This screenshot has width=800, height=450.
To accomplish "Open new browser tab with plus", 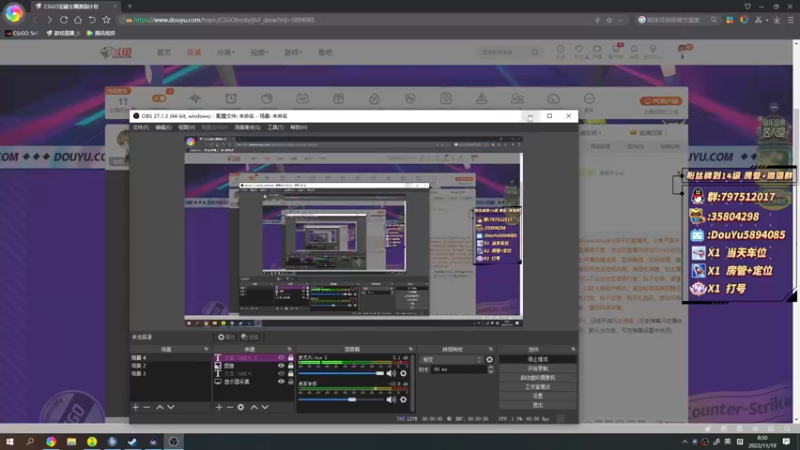I will click(130, 6).
